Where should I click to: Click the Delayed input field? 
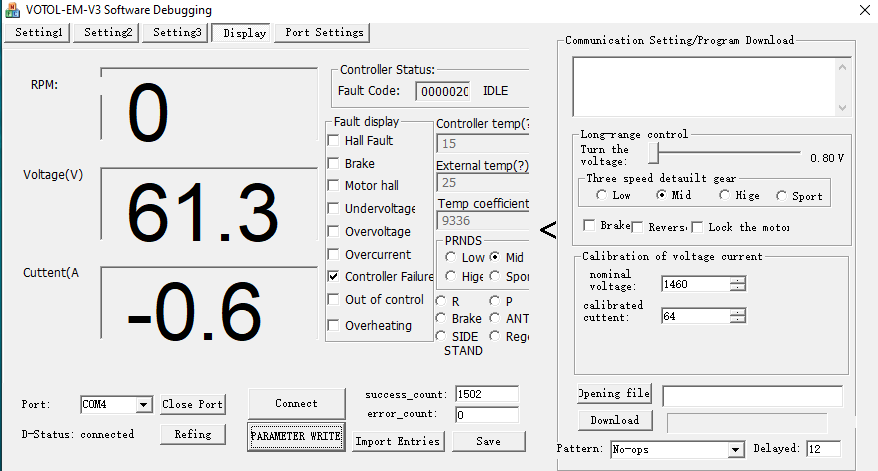click(x=823, y=449)
